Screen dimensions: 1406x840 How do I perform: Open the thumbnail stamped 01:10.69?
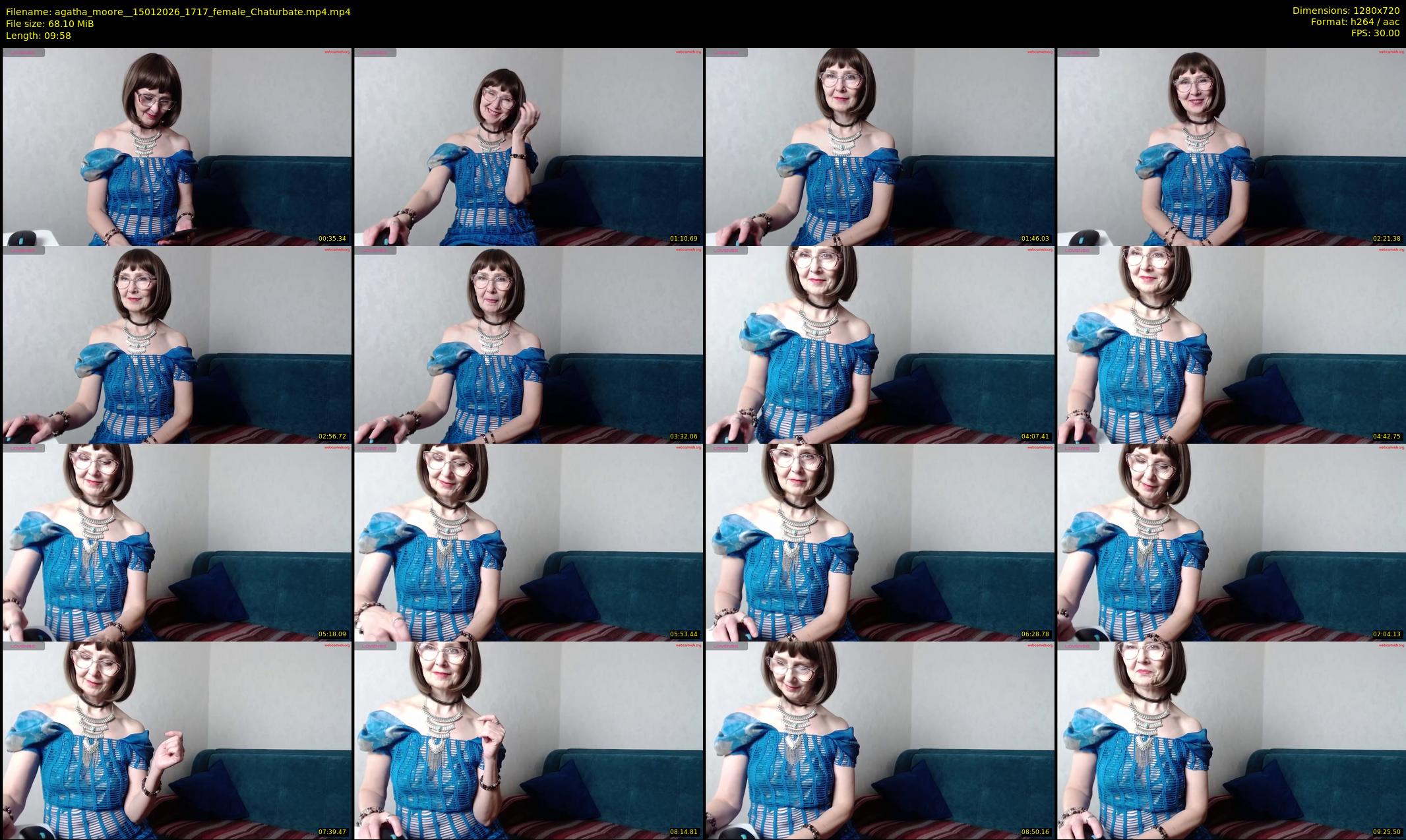coord(528,146)
